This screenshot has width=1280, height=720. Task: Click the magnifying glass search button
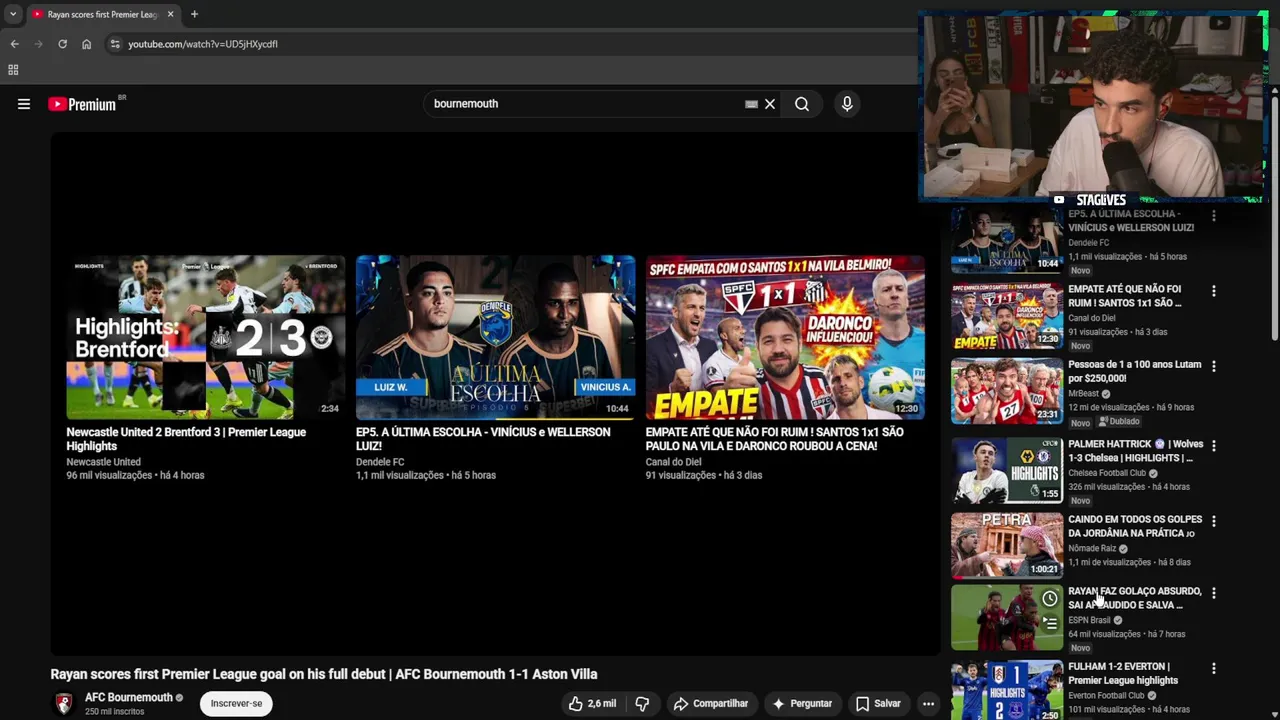click(x=802, y=104)
